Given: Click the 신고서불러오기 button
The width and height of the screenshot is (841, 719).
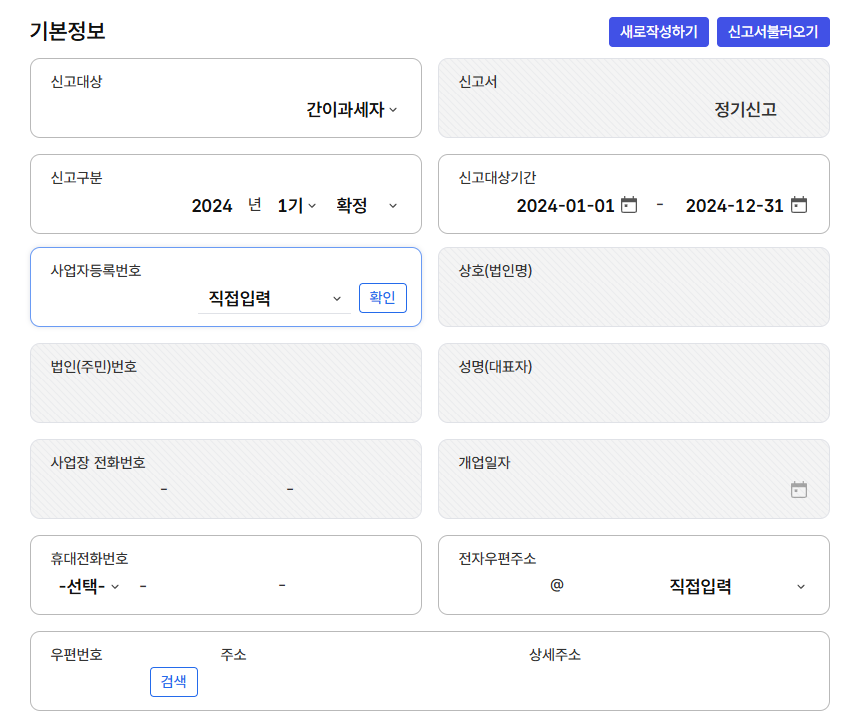Looking at the screenshot, I should (x=773, y=32).
